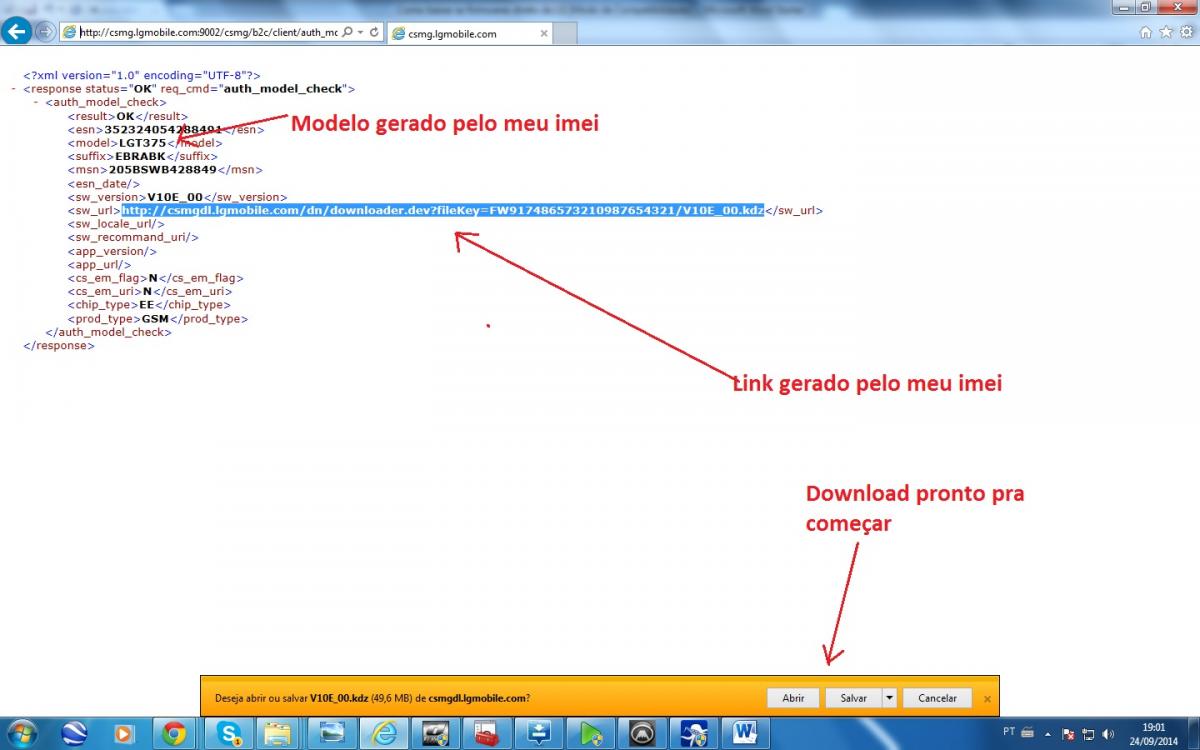
Task: Open the address bar dropdown arrow
Action: click(x=360, y=32)
